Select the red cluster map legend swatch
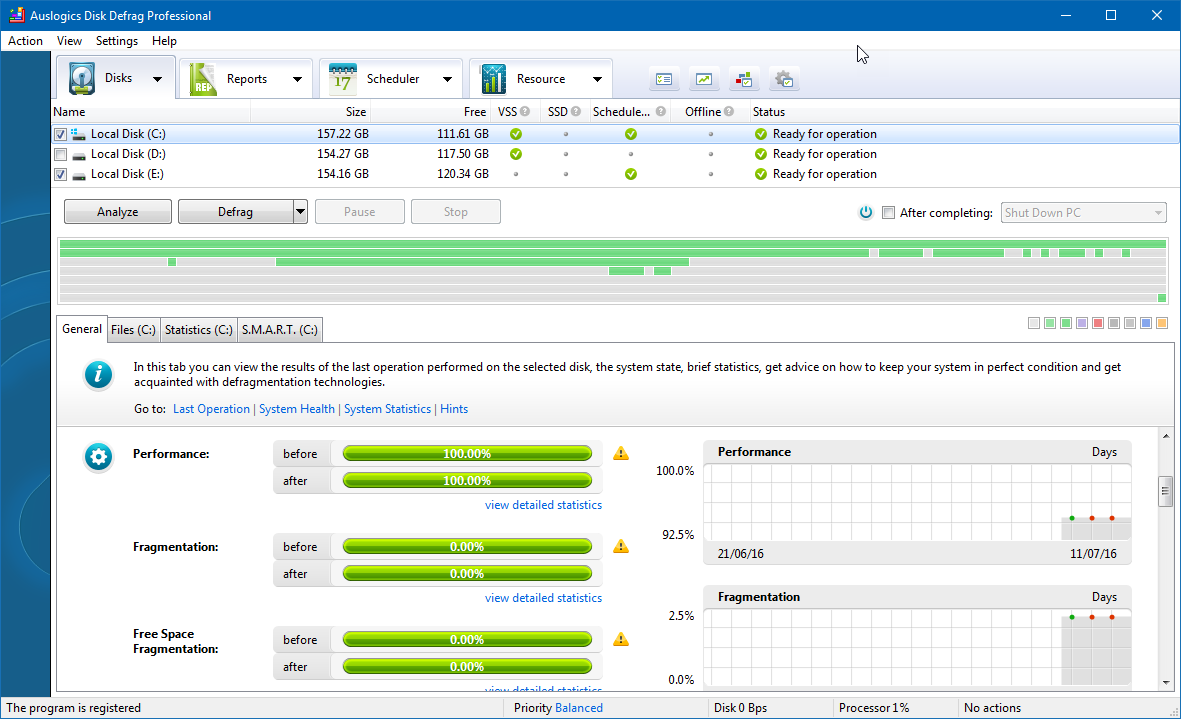1181x719 pixels. coord(1098,323)
